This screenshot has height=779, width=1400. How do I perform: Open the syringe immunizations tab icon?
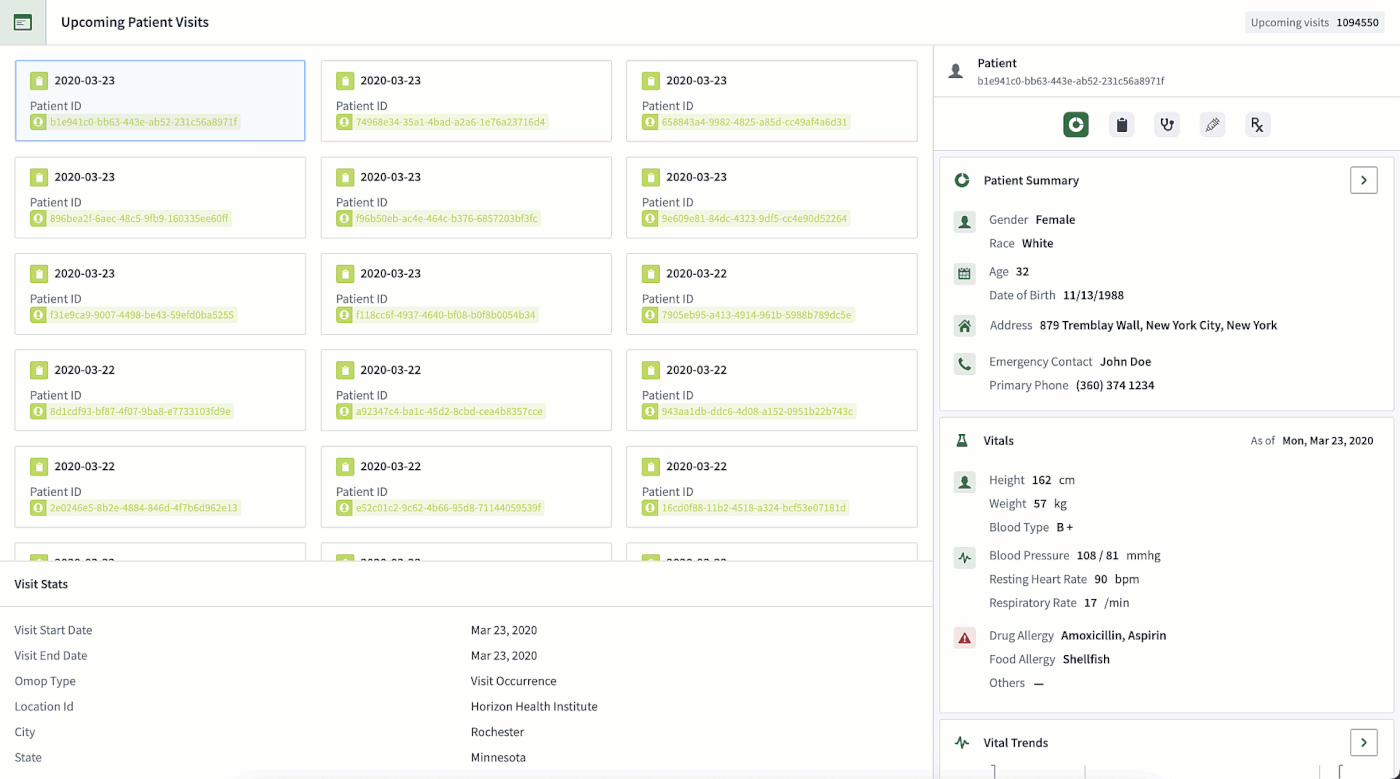1213,125
